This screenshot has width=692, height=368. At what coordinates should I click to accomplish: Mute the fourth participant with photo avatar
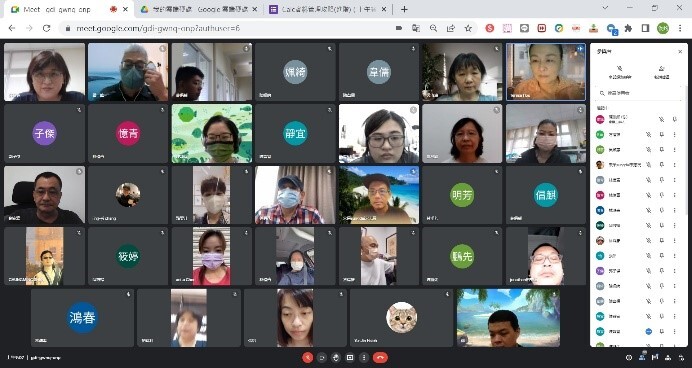coord(648,165)
